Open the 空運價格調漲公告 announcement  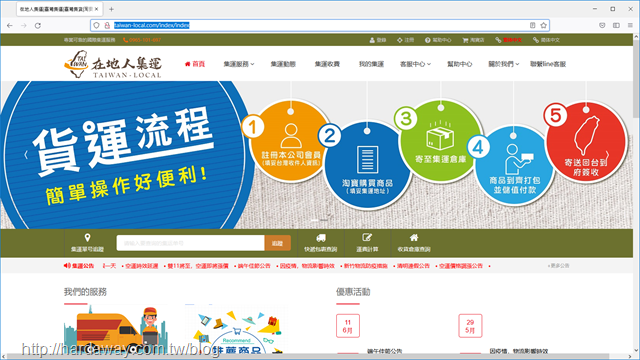point(460,266)
